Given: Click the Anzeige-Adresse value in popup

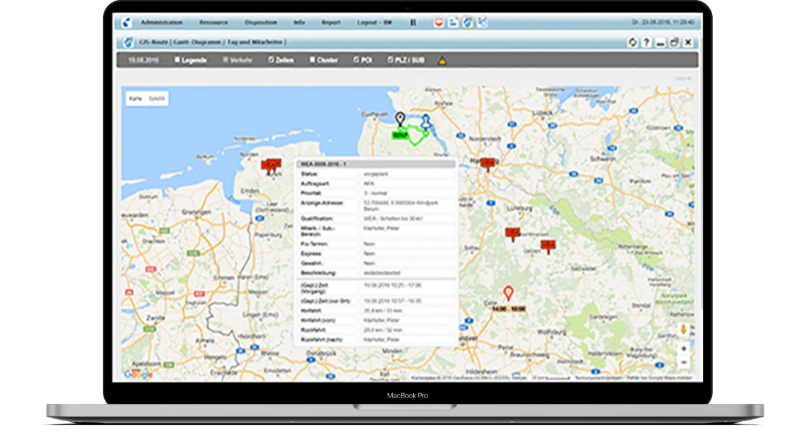Looking at the screenshot, I should click(x=401, y=205).
